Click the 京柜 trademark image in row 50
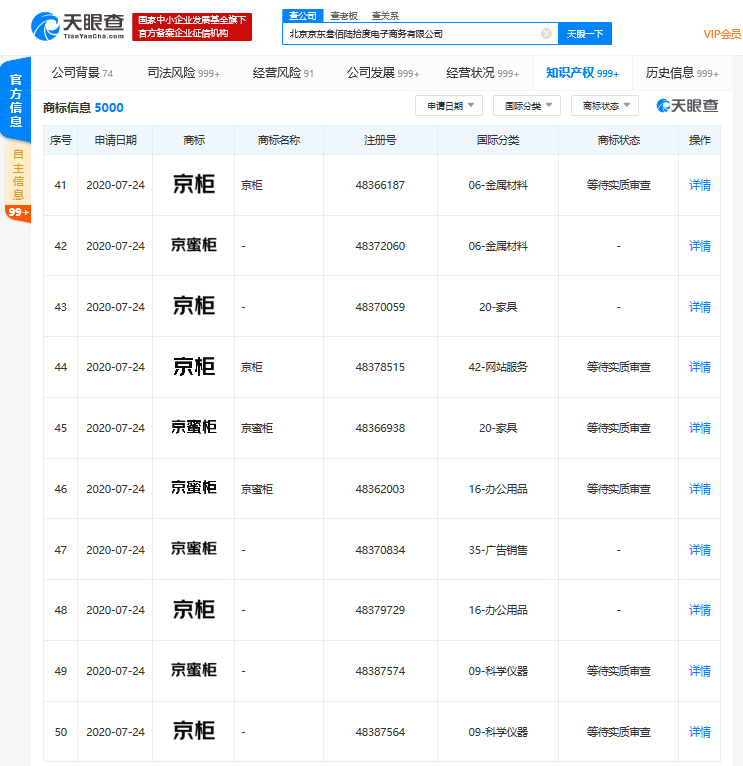 [x=194, y=731]
